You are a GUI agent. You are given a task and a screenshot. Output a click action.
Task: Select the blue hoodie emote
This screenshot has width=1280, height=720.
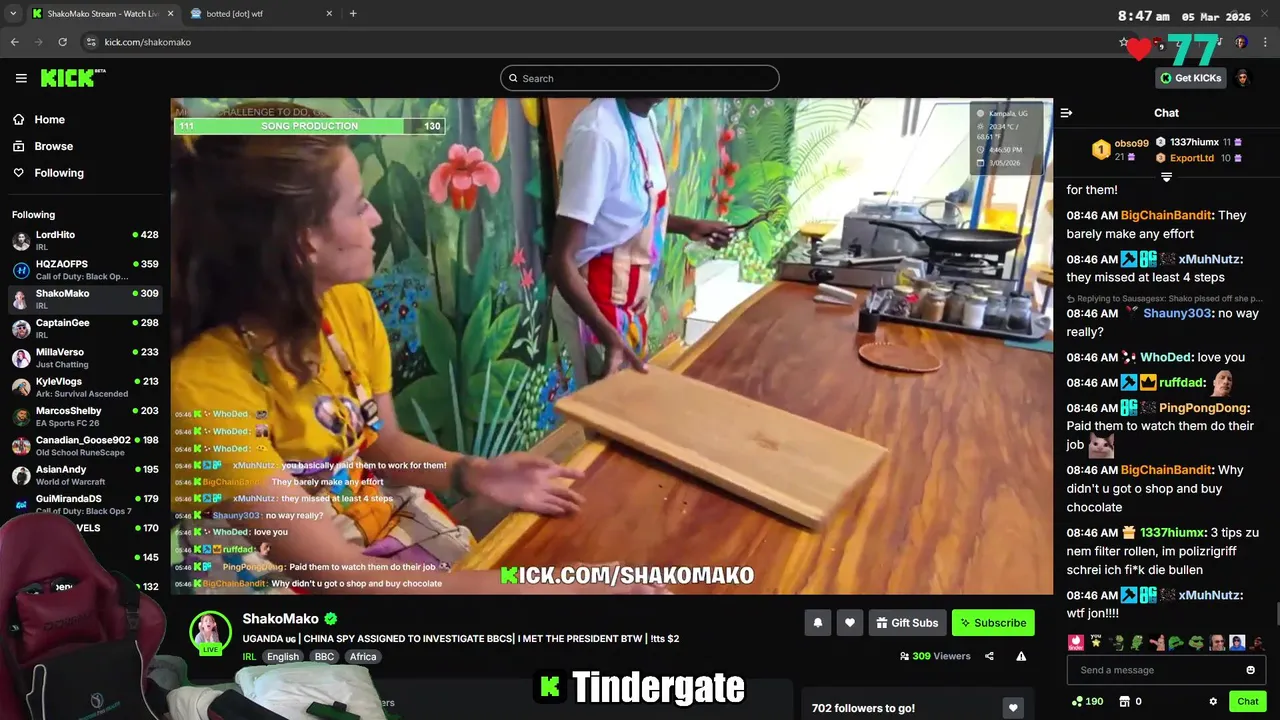pyautogui.click(x=1237, y=642)
